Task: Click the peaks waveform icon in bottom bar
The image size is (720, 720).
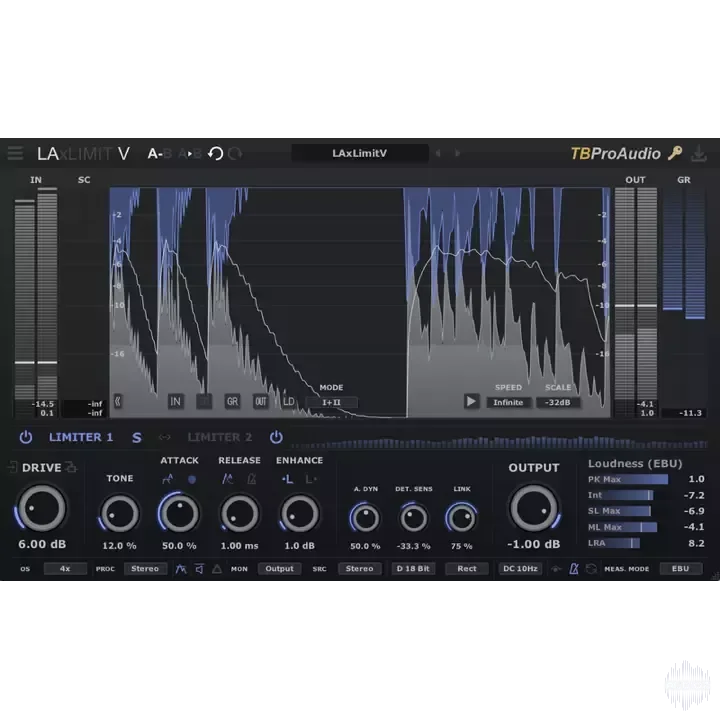Action: click(x=181, y=569)
